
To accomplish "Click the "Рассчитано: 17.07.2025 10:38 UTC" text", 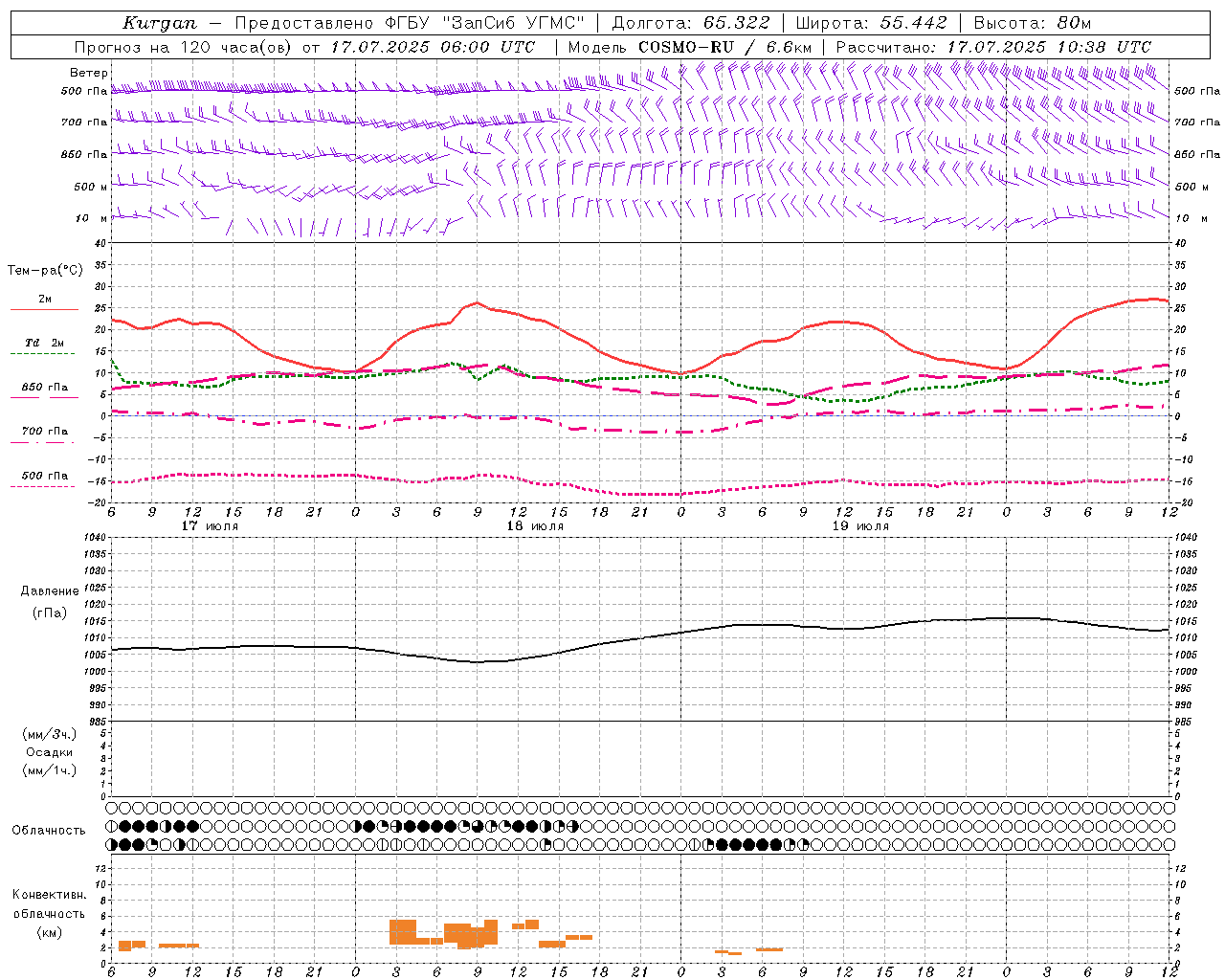I will click(993, 47).
